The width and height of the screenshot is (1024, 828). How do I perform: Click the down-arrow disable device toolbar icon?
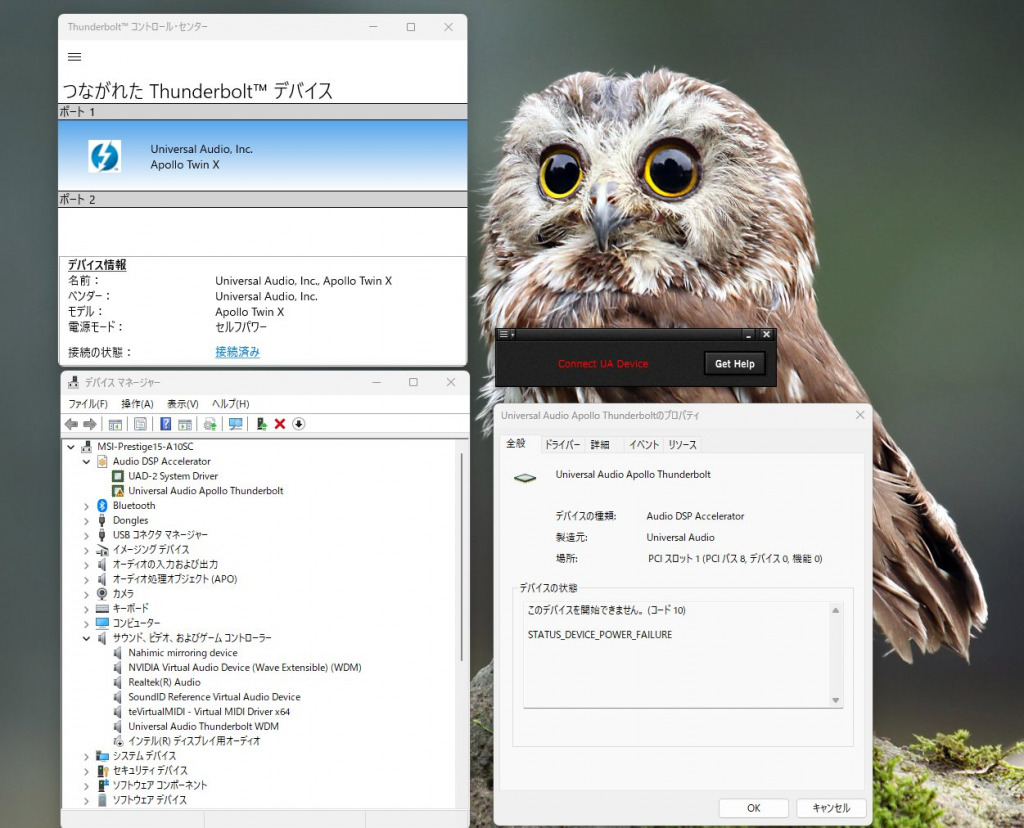pyautogui.click(x=298, y=424)
